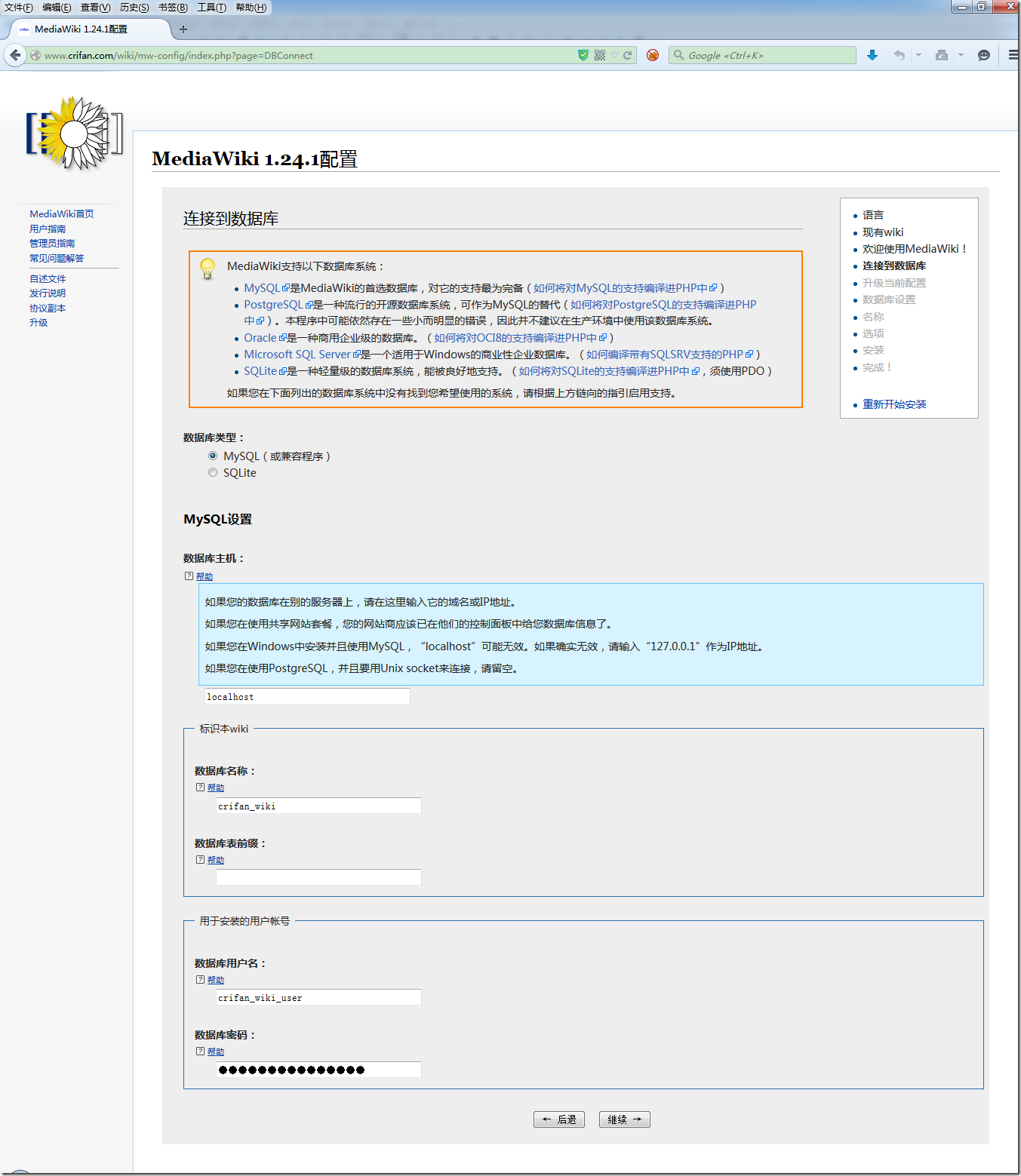Open MediaWiki首页 sidebar link

[x=62, y=214]
